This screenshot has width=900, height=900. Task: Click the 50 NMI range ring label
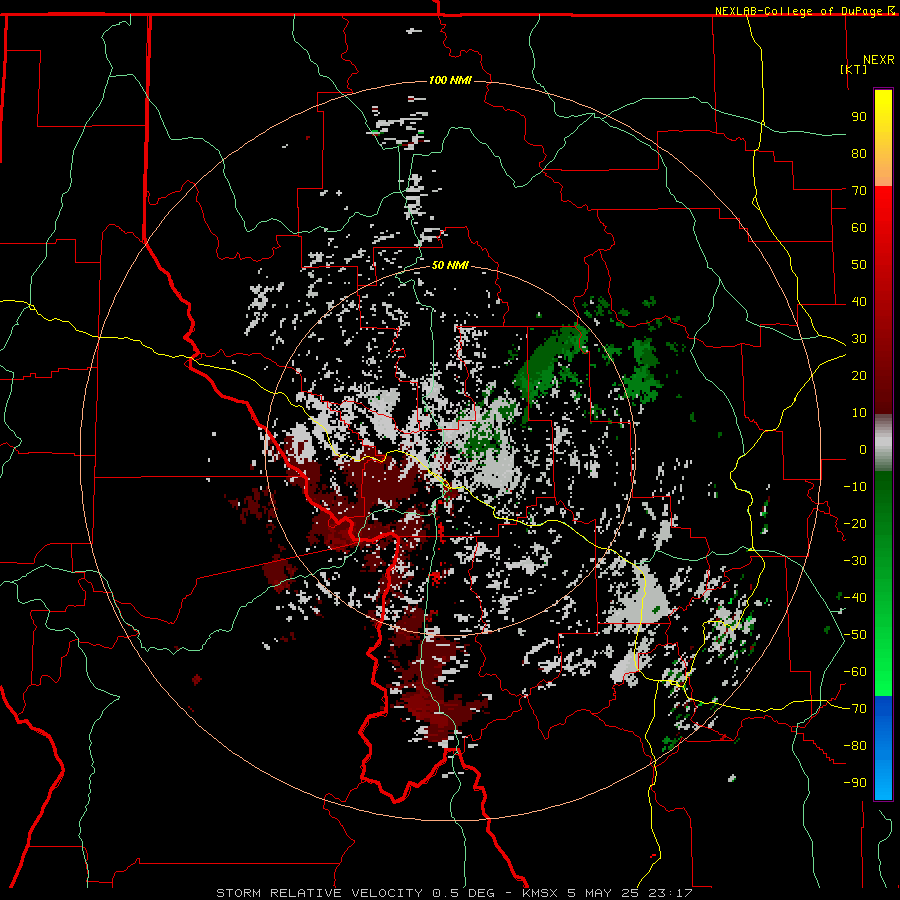coord(450,265)
